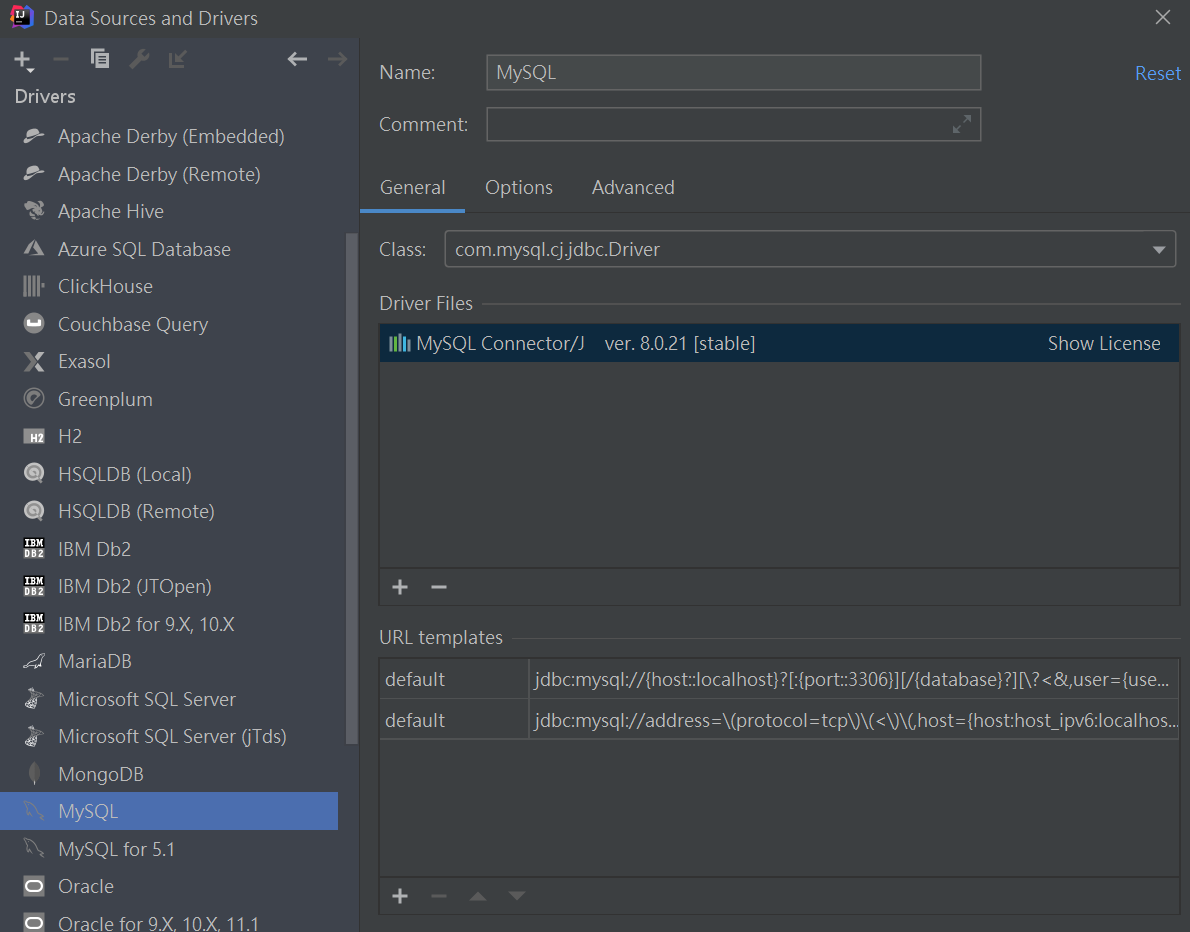
Task: Remove selected driver file with minus
Action: tap(439, 587)
